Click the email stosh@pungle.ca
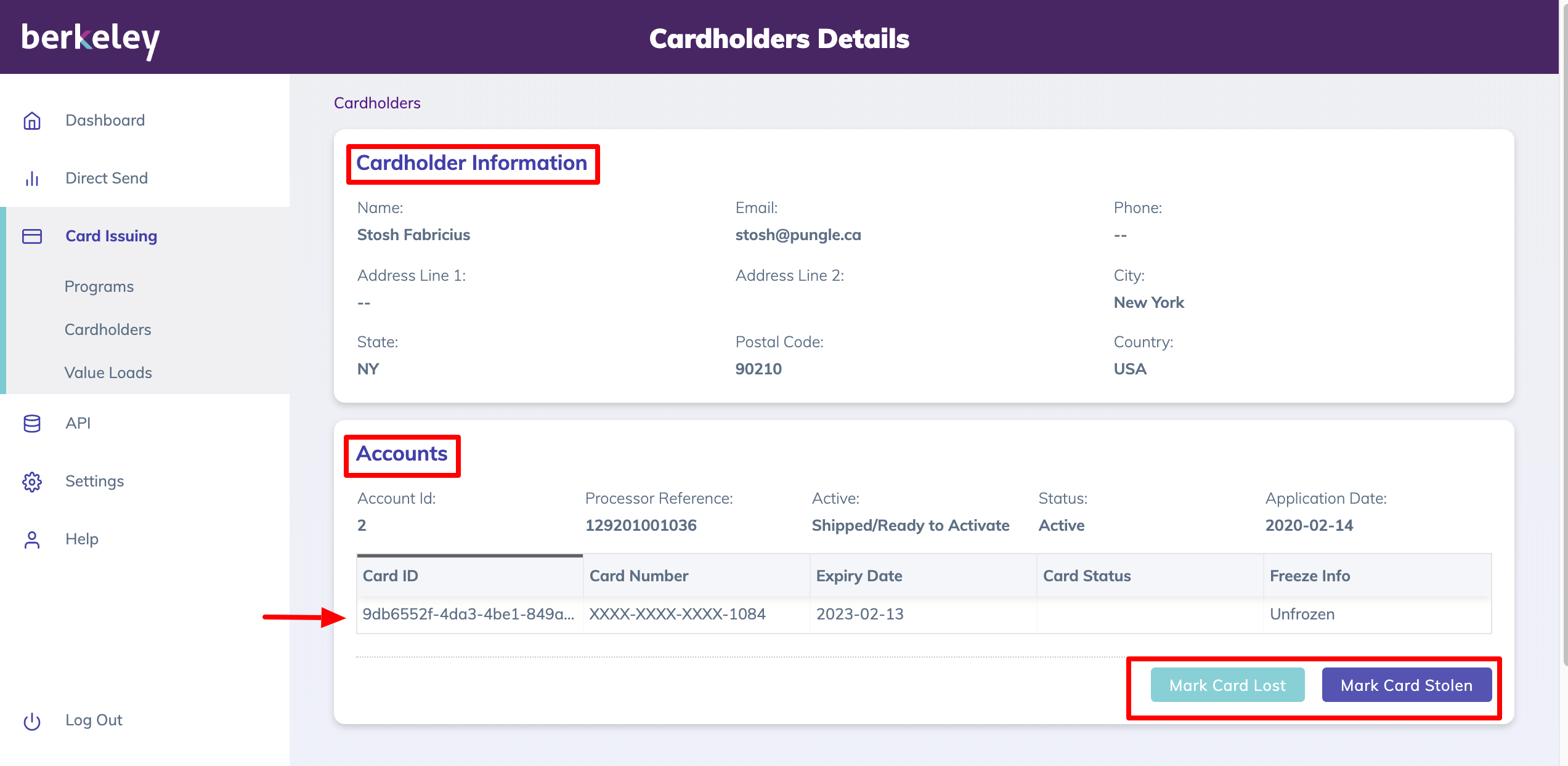The width and height of the screenshot is (1568, 766). [798, 235]
